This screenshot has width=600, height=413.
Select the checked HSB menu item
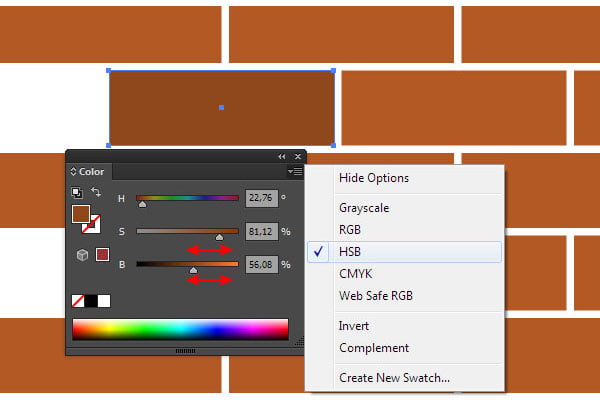pos(404,252)
